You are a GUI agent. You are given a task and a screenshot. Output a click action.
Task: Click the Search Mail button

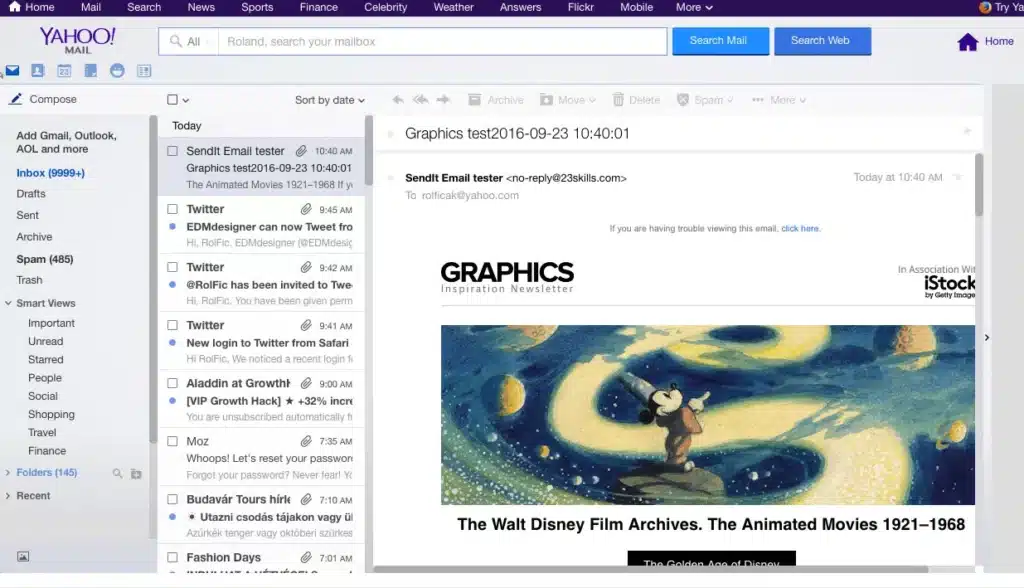720,41
